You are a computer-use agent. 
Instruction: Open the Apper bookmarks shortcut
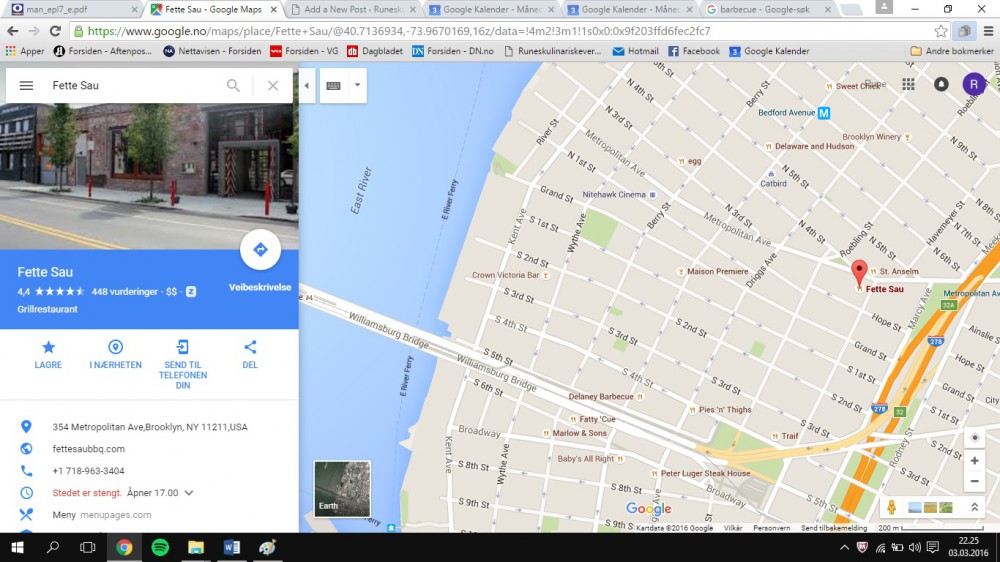tap(25, 51)
